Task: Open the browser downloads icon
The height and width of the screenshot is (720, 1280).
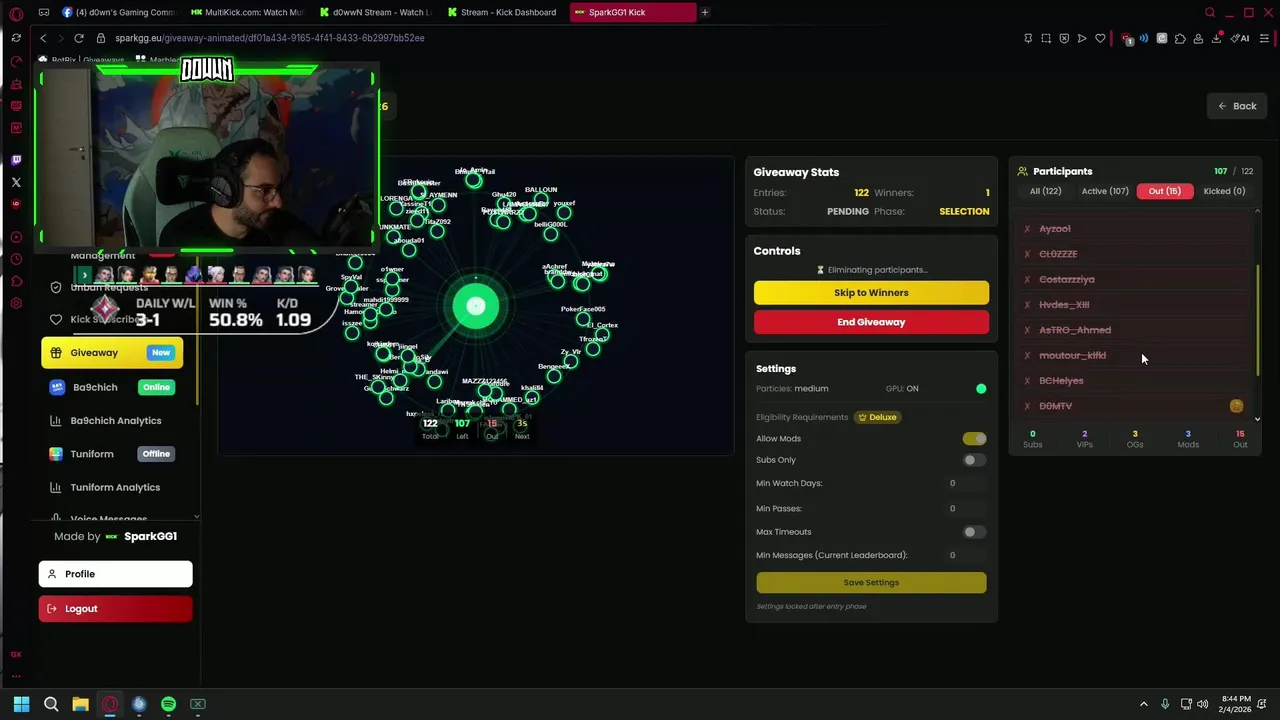Action: 1217,38
